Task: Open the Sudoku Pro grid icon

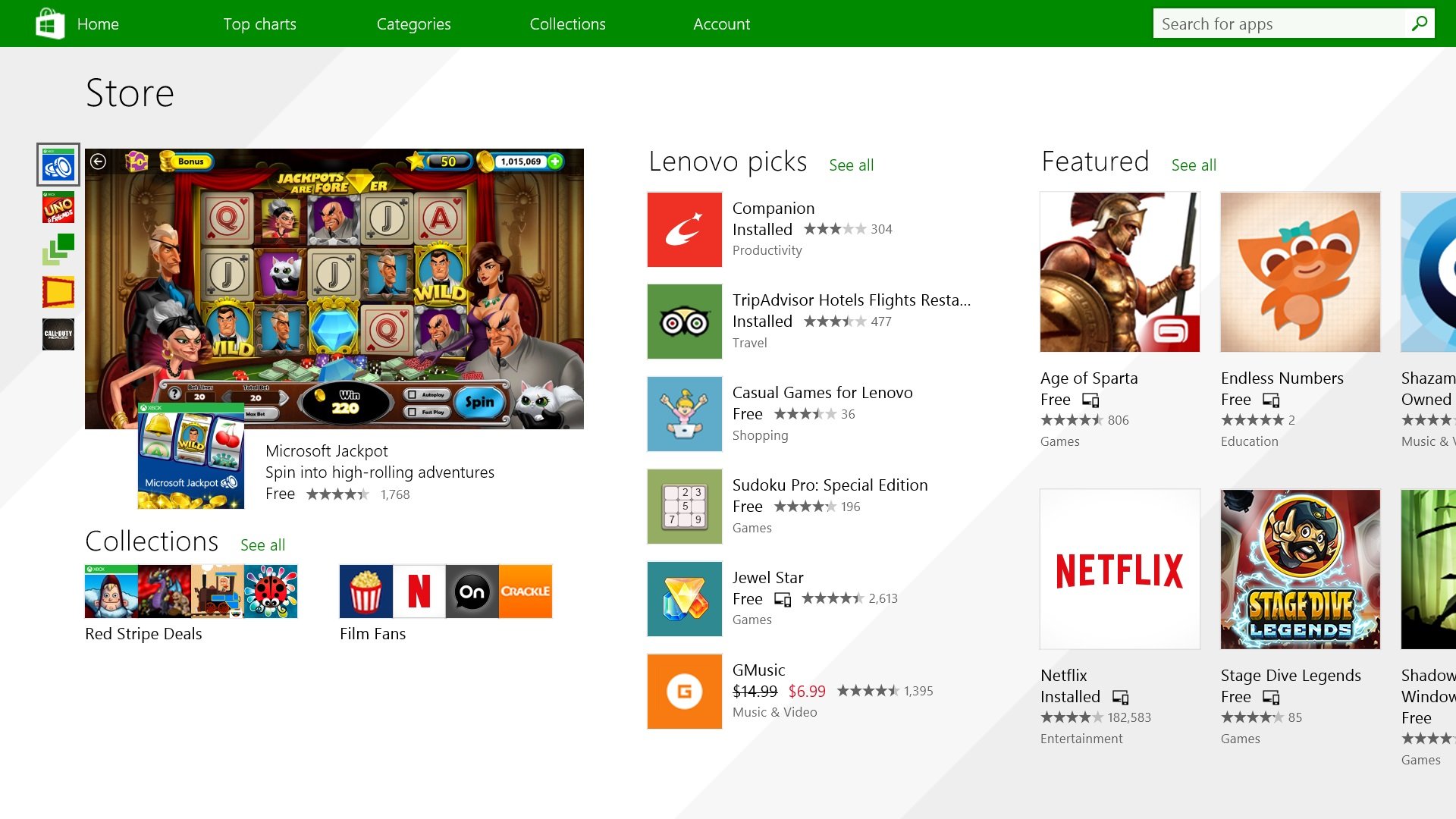Action: (x=685, y=507)
